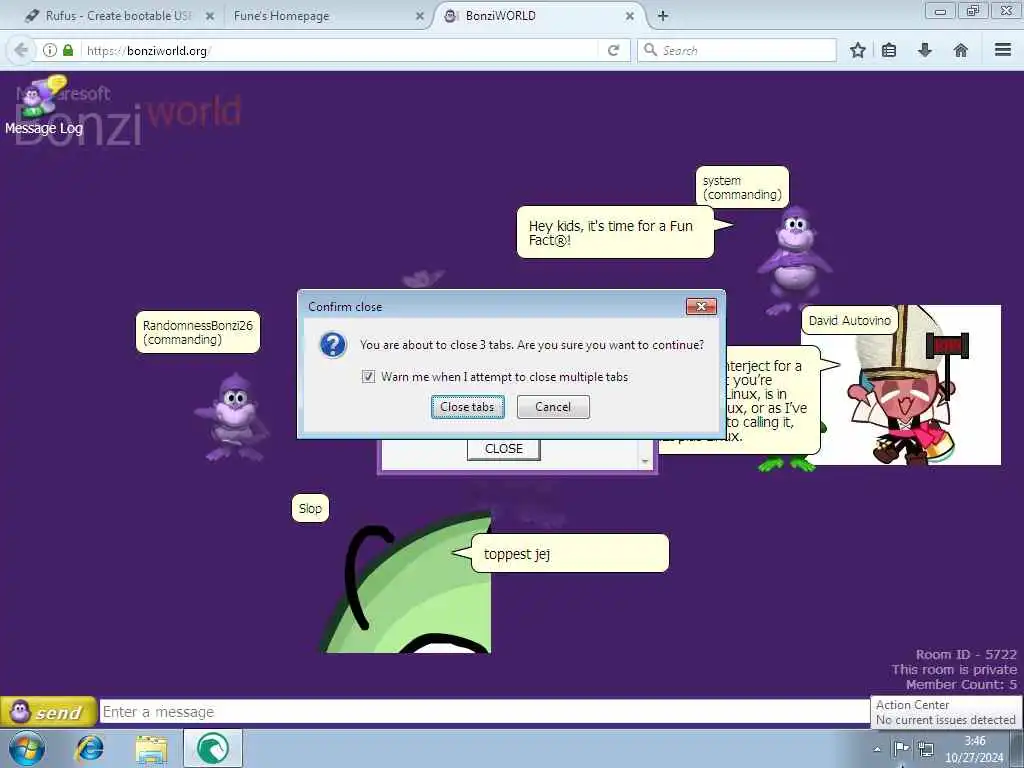Click the 'RandomnessBonzi26 (commanding)' name label
The image size is (1024, 768).
198,332
